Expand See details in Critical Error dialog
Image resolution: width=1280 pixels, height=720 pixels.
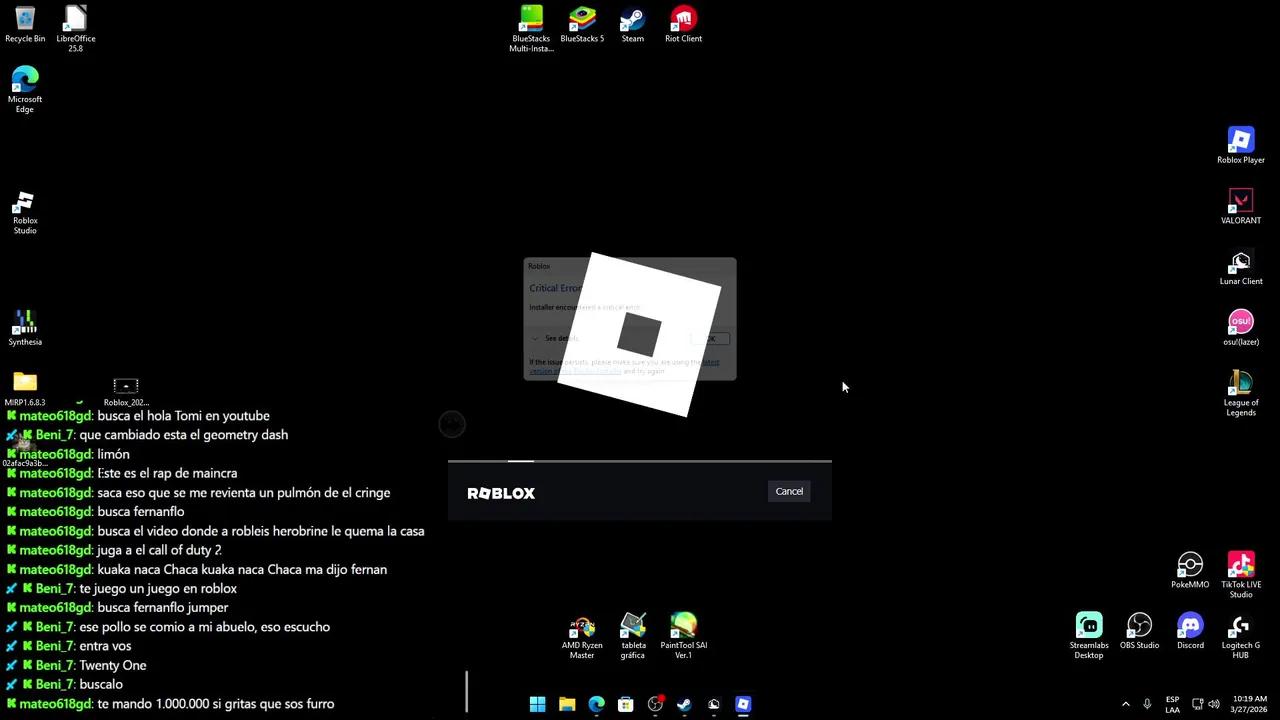coord(556,338)
